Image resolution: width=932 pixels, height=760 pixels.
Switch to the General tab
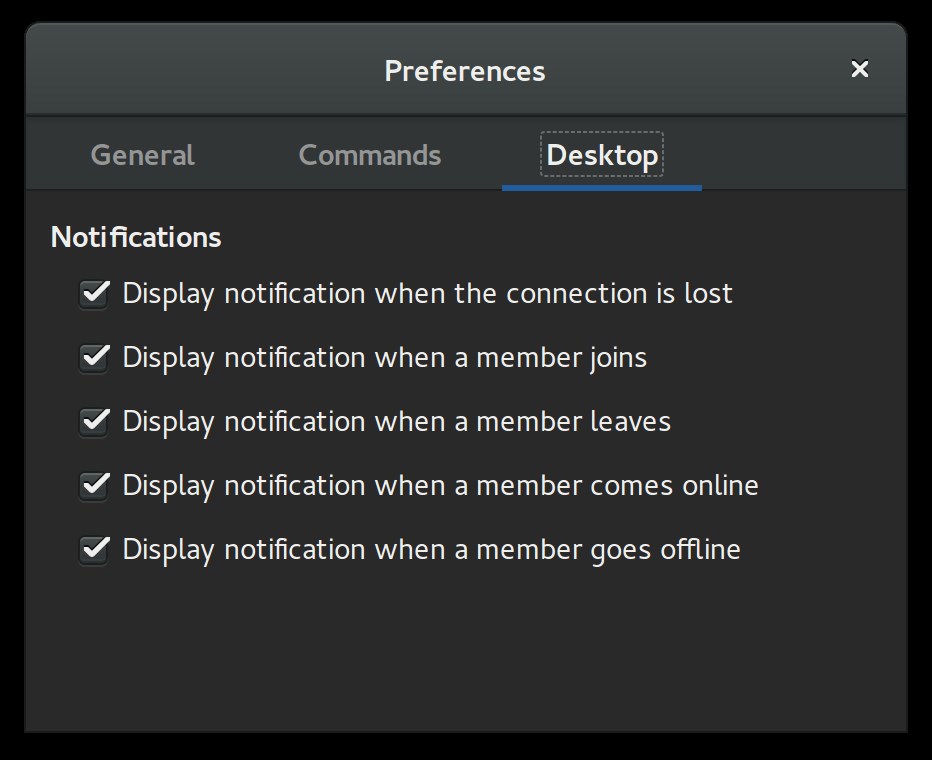[142, 155]
